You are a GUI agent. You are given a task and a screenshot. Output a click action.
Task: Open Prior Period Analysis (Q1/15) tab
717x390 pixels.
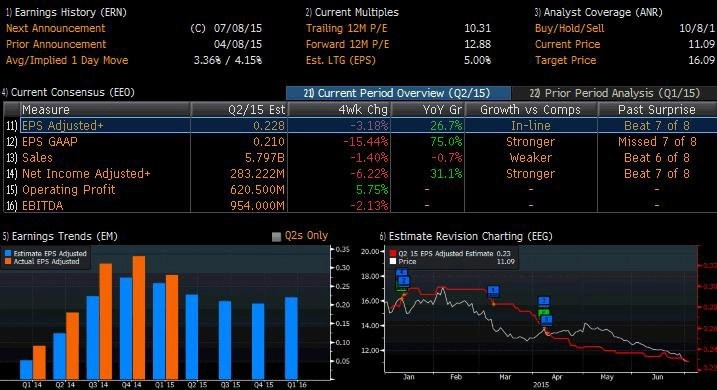[x=614, y=93]
